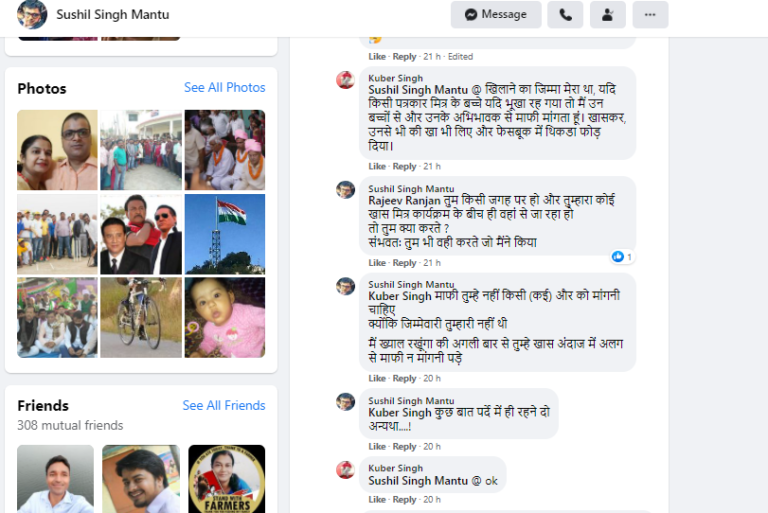This screenshot has width=768, height=513.
Task: Open the three-dots more options menu
Action: click(650, 15)
